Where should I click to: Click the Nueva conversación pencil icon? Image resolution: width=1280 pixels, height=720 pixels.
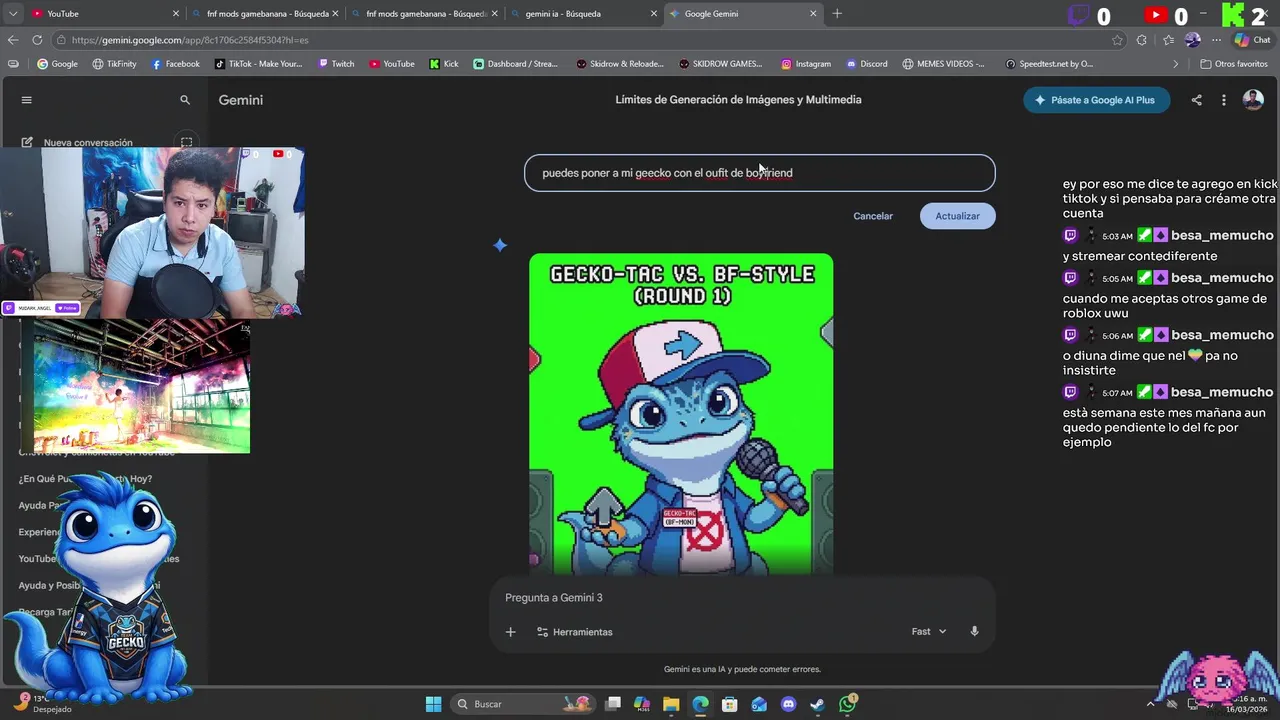[x=27, y=142]
